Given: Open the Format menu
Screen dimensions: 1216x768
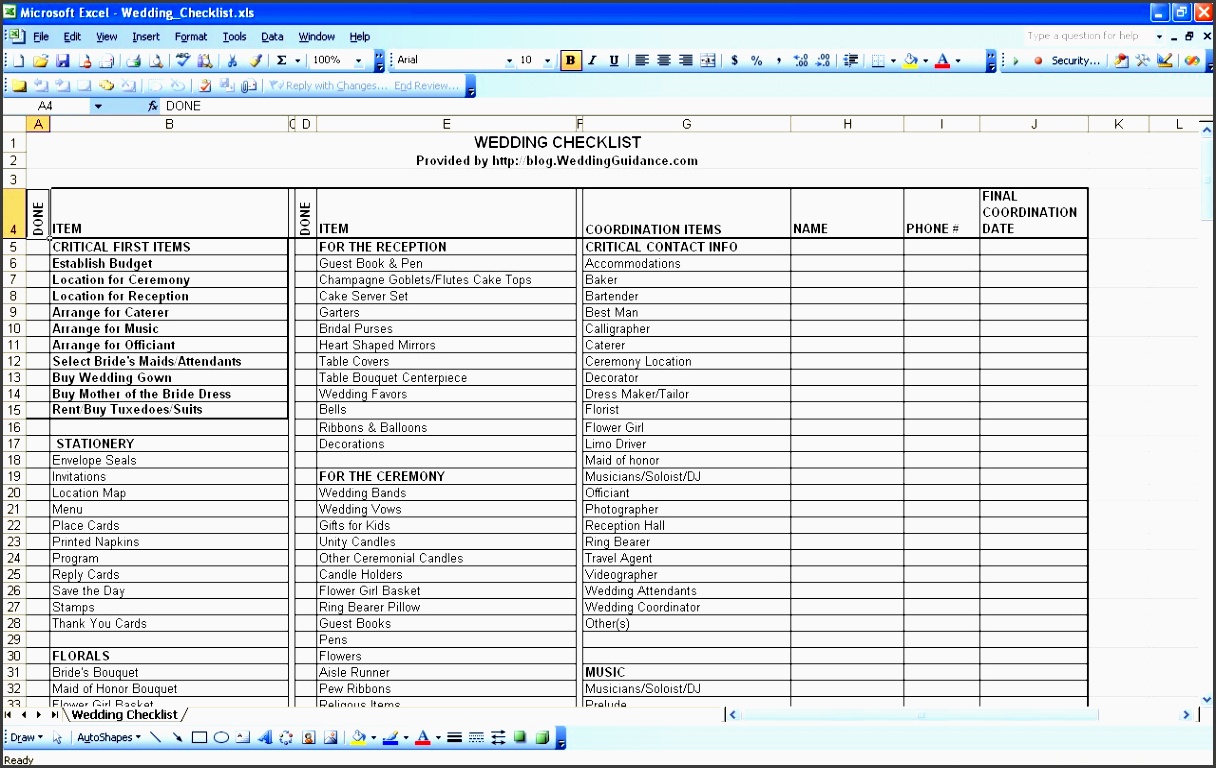Looking at the screenshot, I should click(191, 37).
